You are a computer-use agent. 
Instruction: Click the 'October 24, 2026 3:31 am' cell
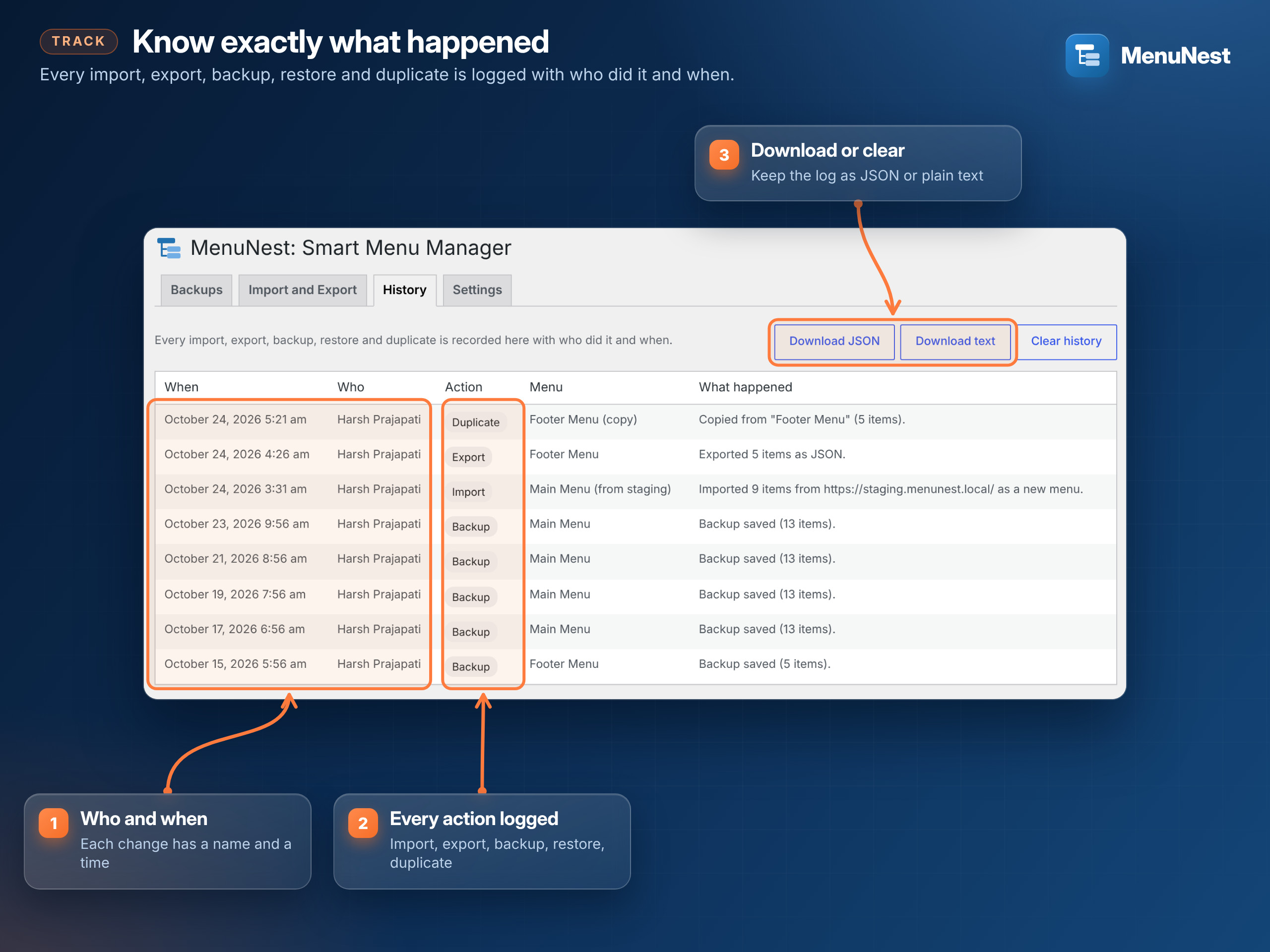[x=236, y=489]
